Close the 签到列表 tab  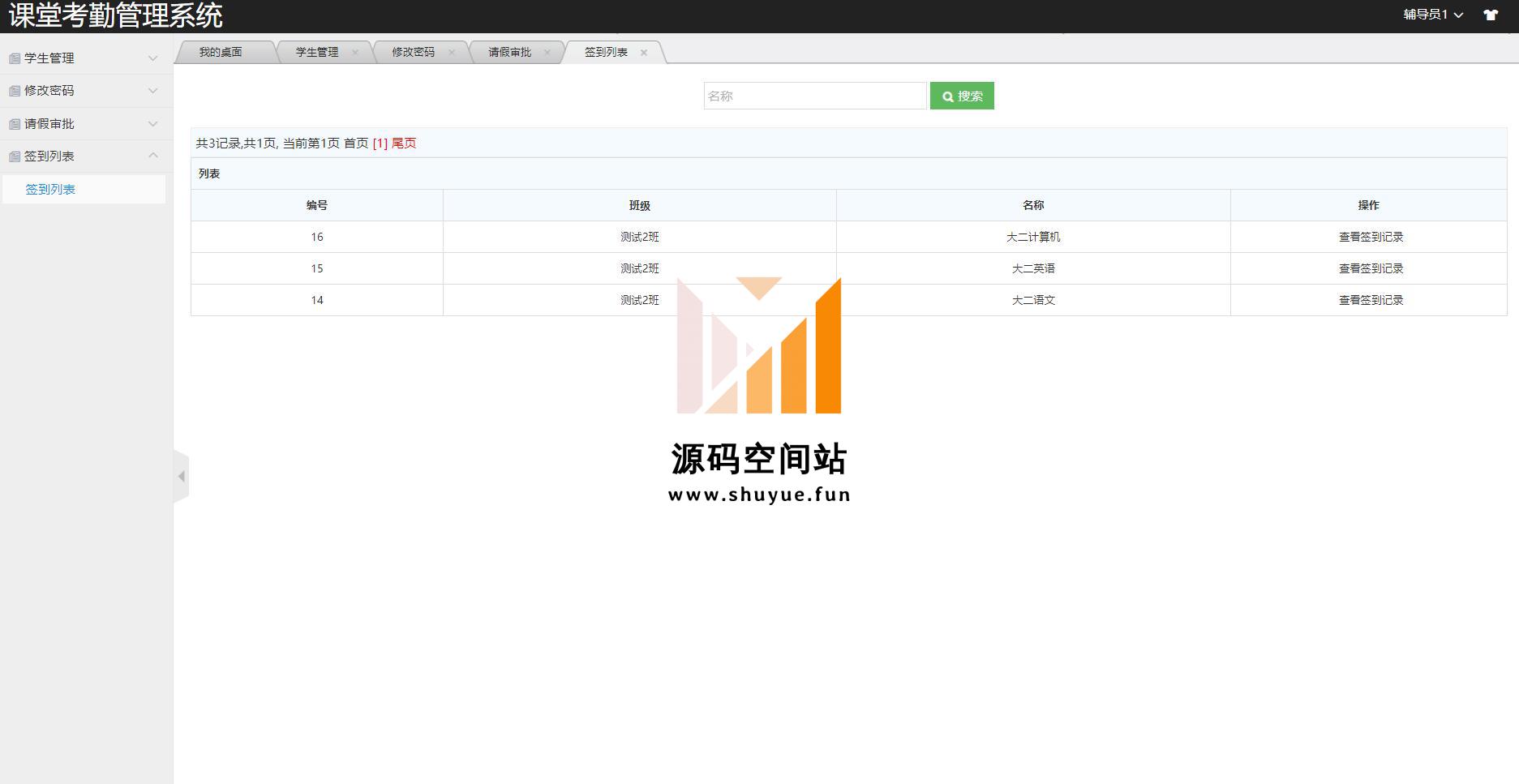pyautogui.click(x=644, y=52)
